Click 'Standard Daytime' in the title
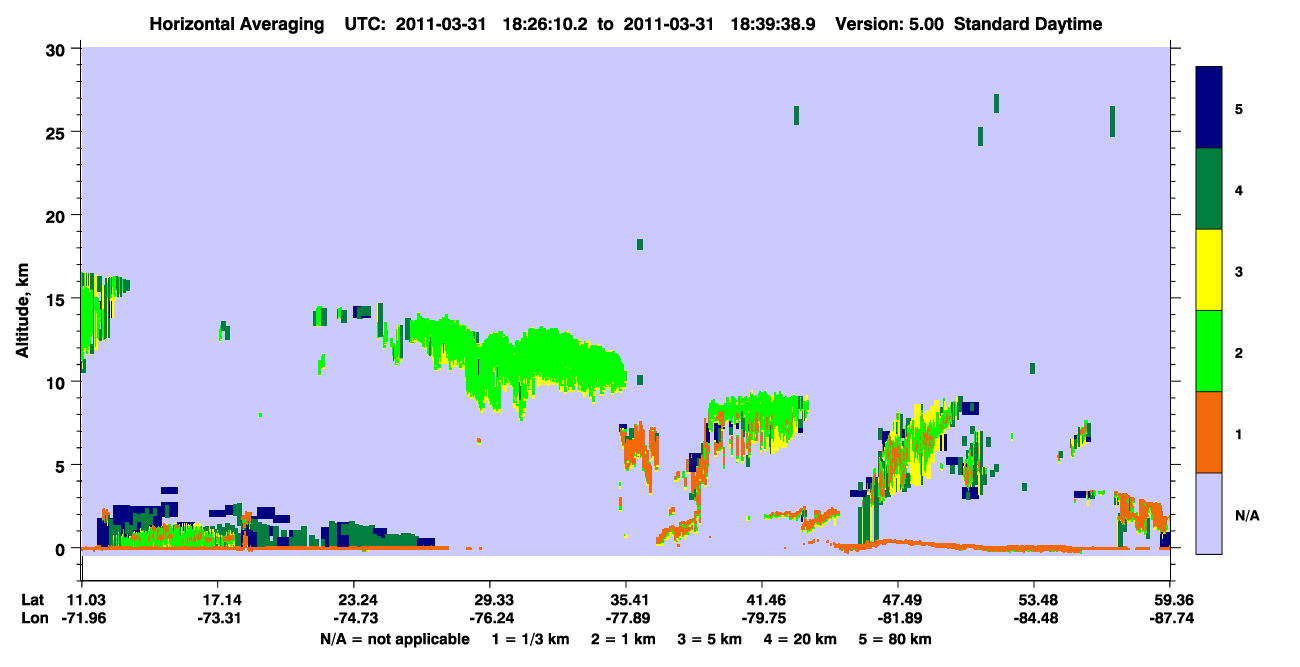1300x667 pixels. tap(1028, 25)
